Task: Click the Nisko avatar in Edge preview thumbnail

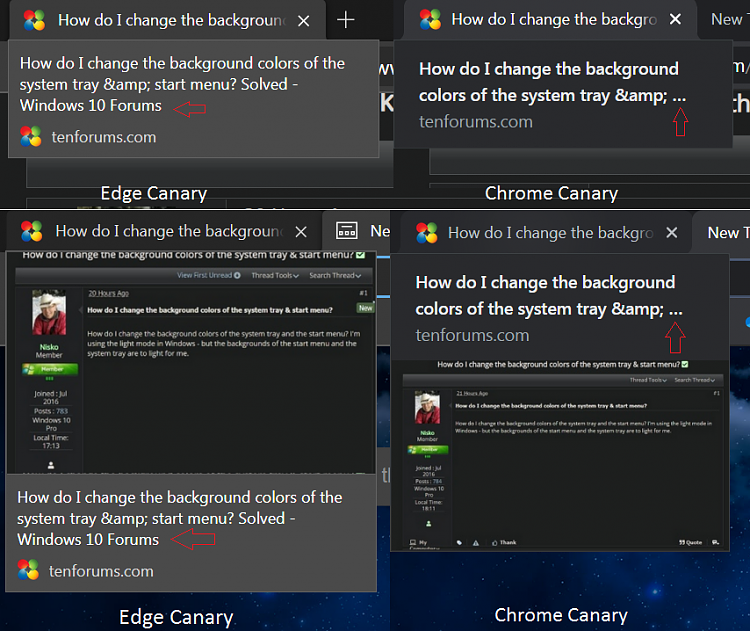Action: point(49,313)
